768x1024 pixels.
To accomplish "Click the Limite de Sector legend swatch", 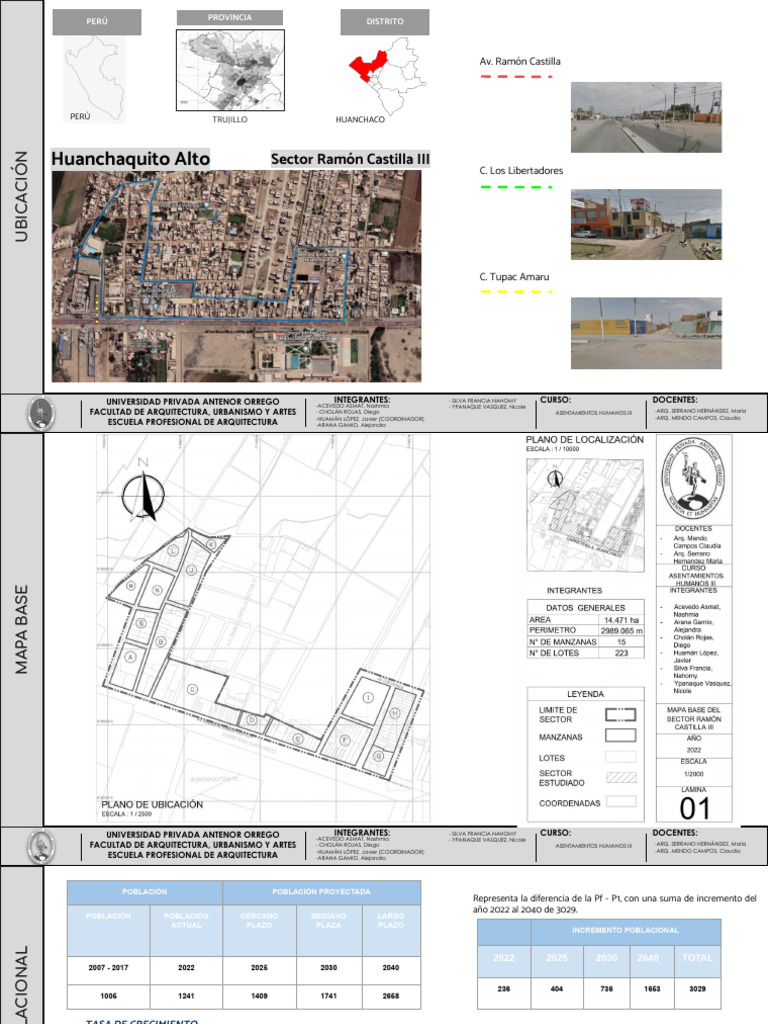I will (x=620, y=714).
